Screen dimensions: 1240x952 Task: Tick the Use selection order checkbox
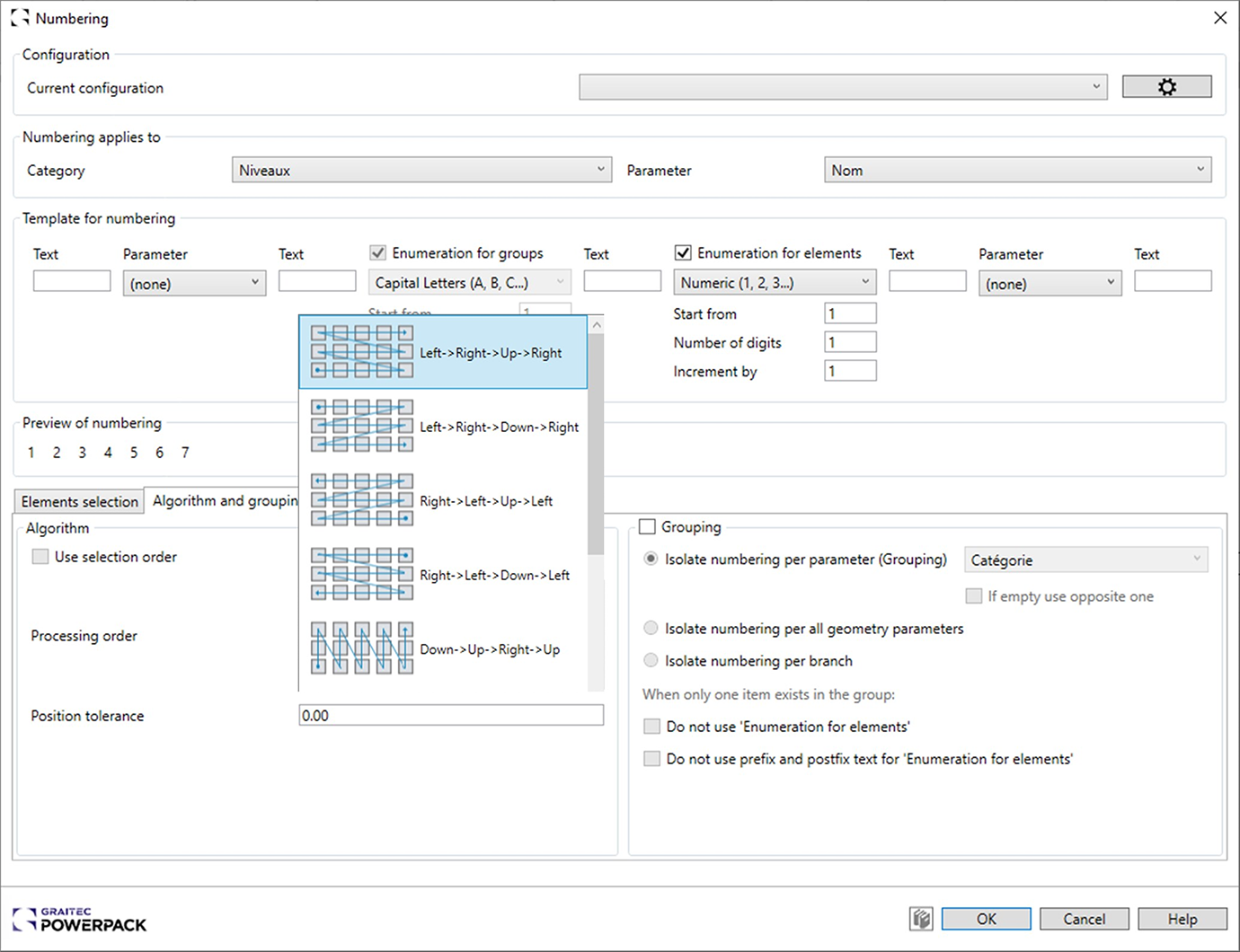40,557
